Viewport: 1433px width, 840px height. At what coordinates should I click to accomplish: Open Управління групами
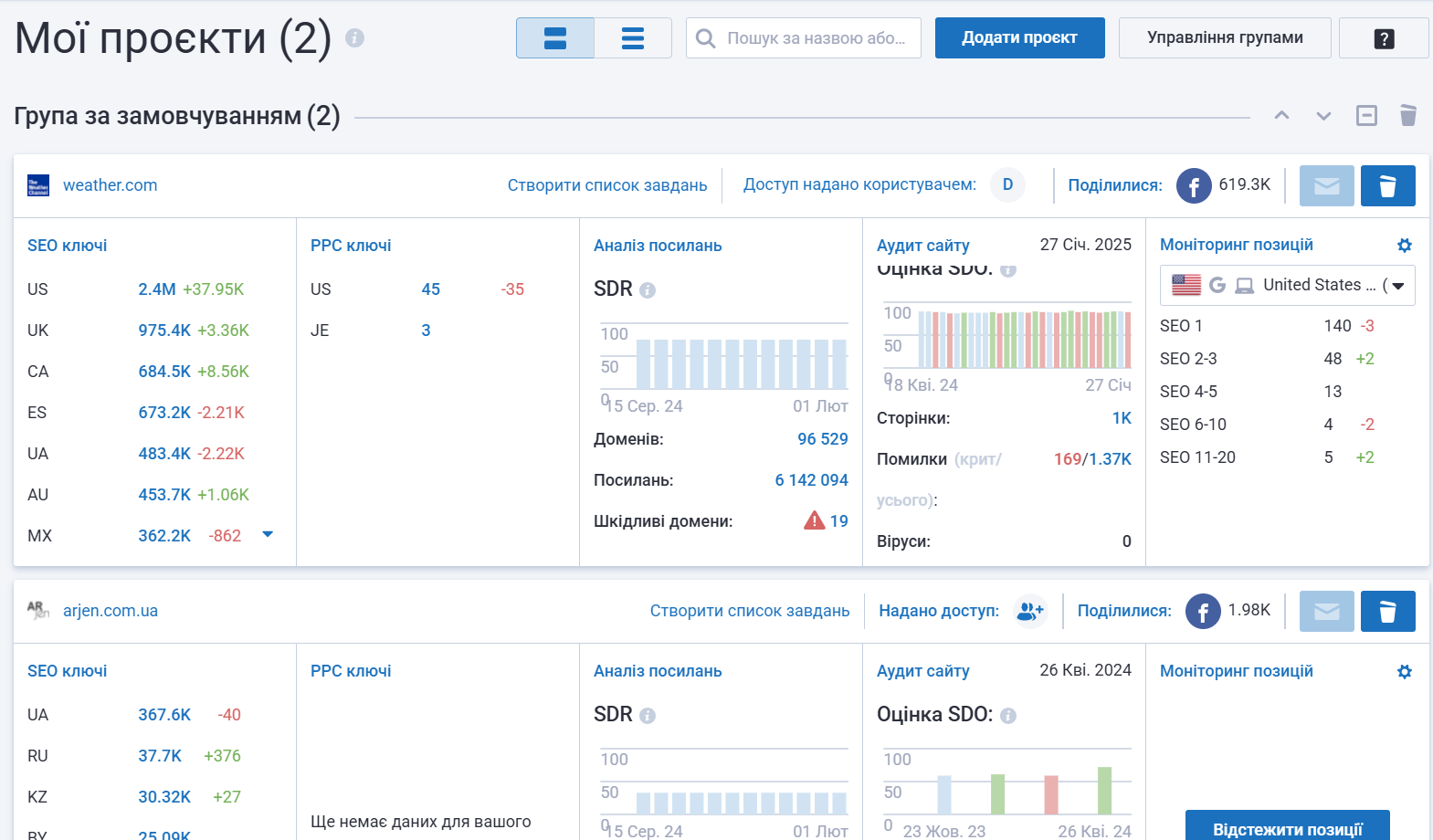click(x=1225, y=38)
